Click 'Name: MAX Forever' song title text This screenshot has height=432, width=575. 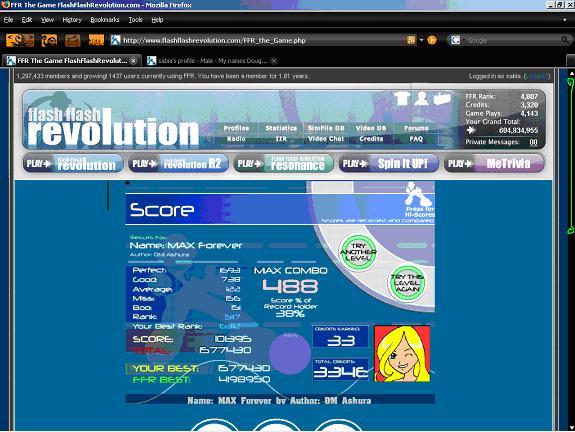[x=186, y=245]
